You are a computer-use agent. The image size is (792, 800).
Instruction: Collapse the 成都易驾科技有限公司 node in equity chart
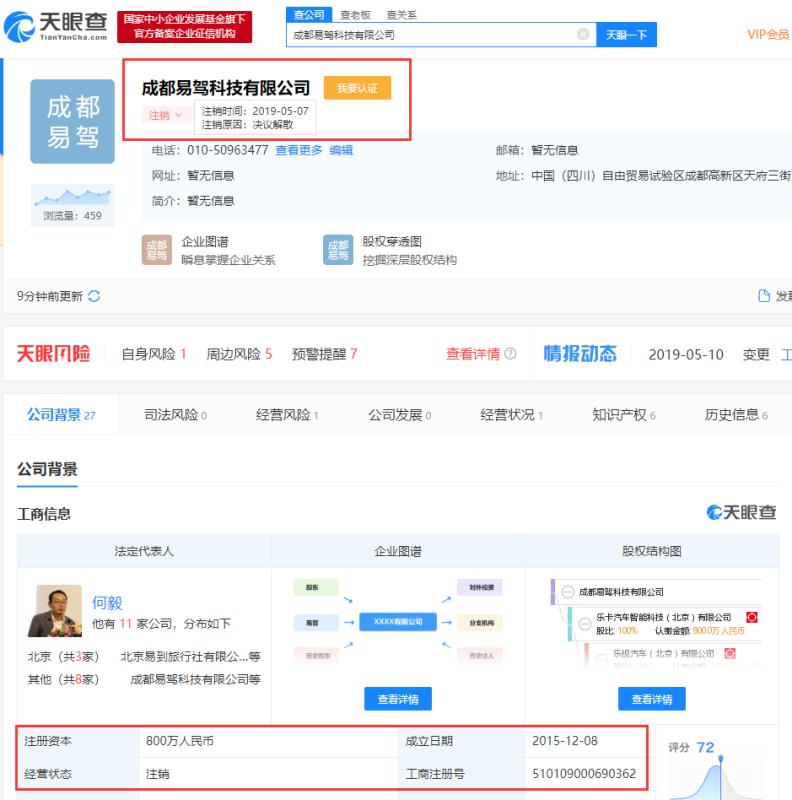[x=567, y=592]
